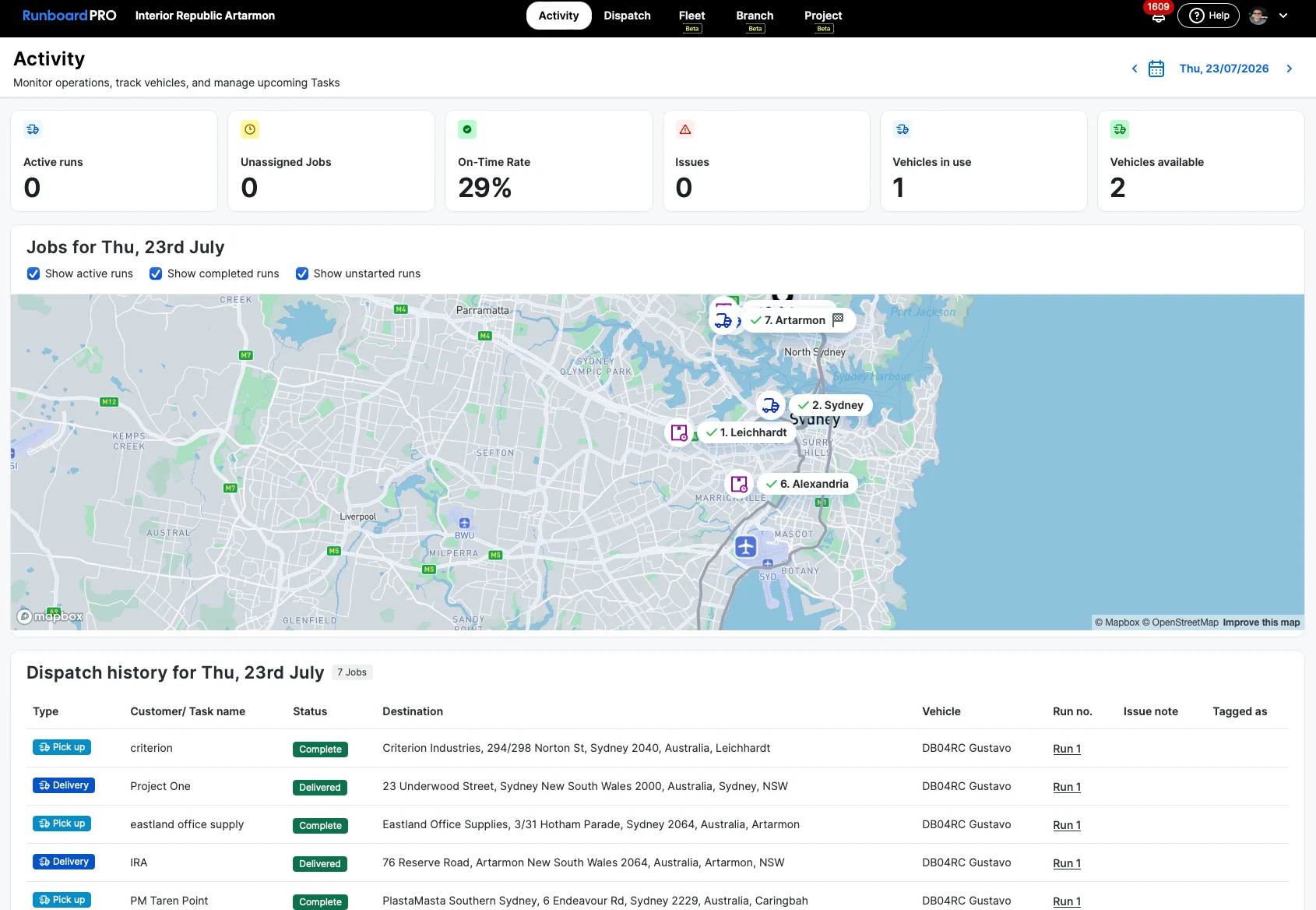The image size is (1316, 910).
Task: Open the Project beta tab
Action: tap(823, 19)
